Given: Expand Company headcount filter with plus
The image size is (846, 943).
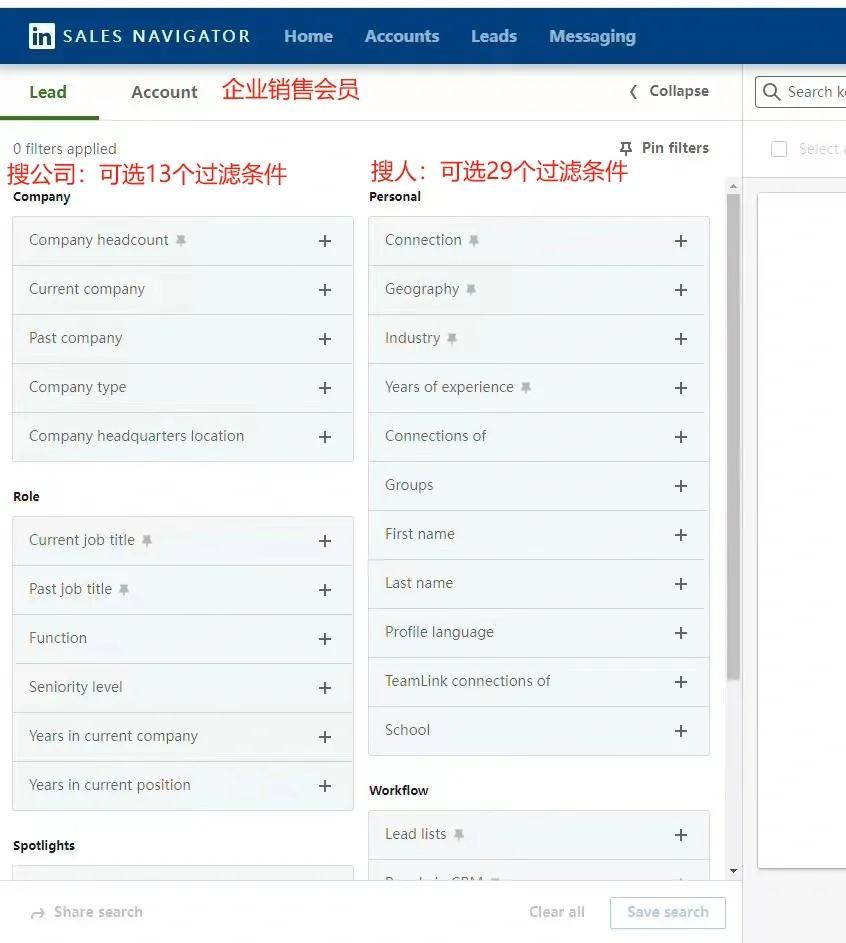Looking at the screenshot, I should (325, 241).
